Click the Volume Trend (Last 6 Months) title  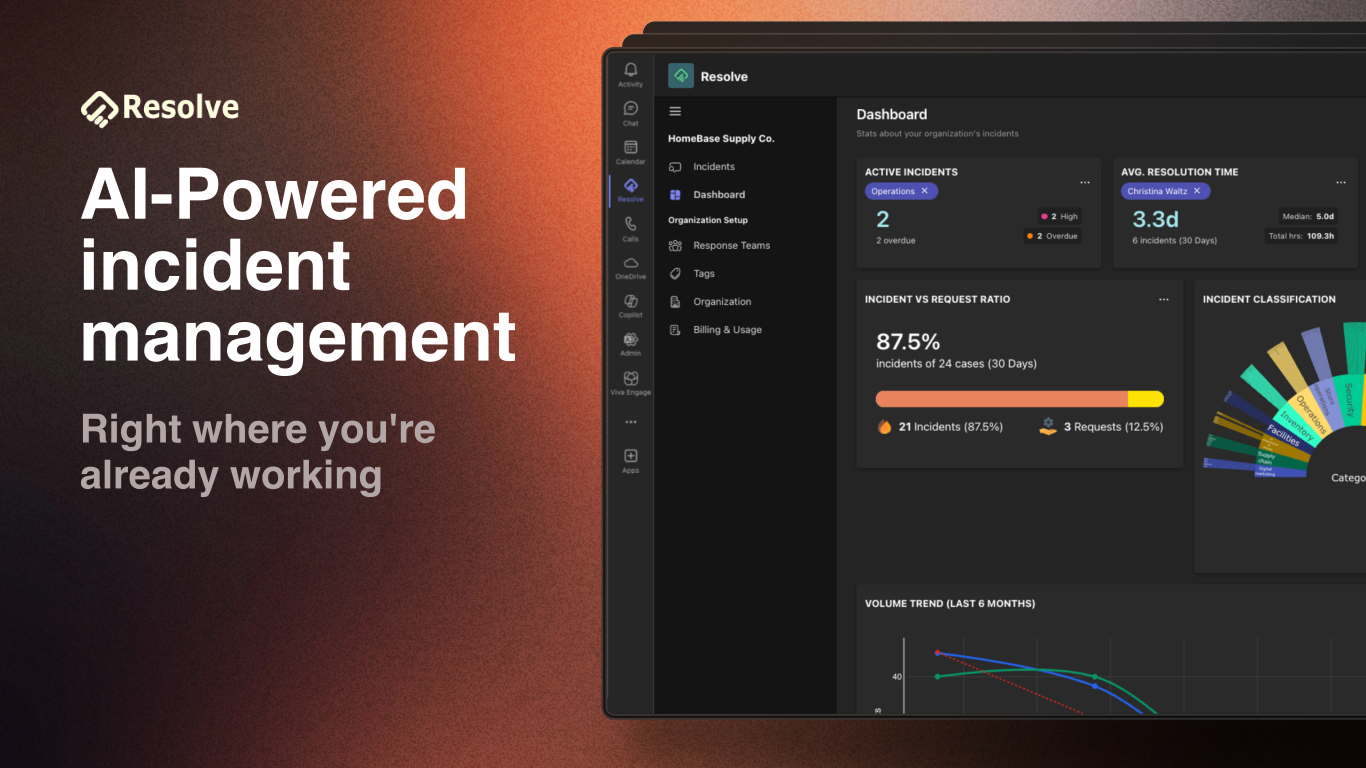950,604
